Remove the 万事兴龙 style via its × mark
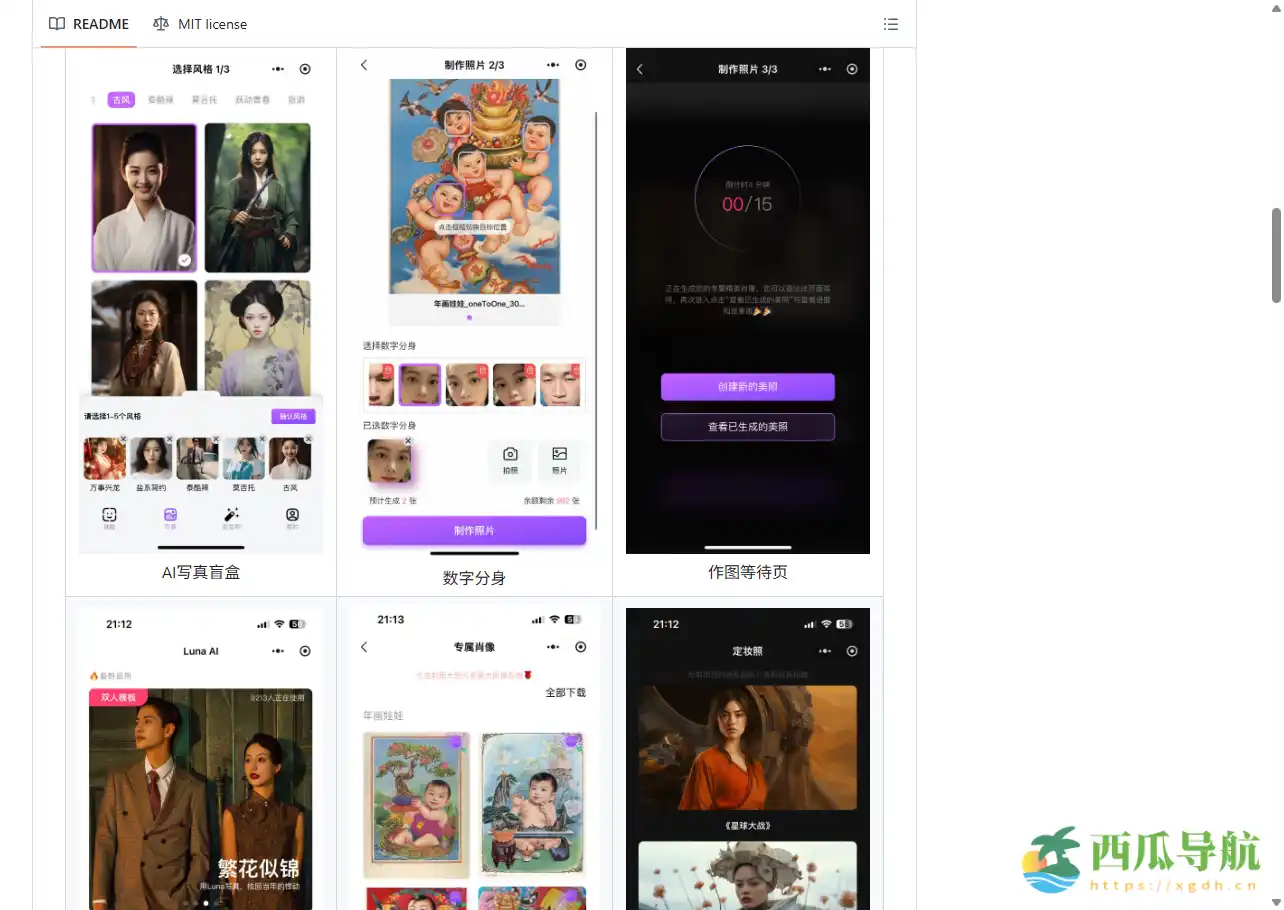 coord(123,438)
